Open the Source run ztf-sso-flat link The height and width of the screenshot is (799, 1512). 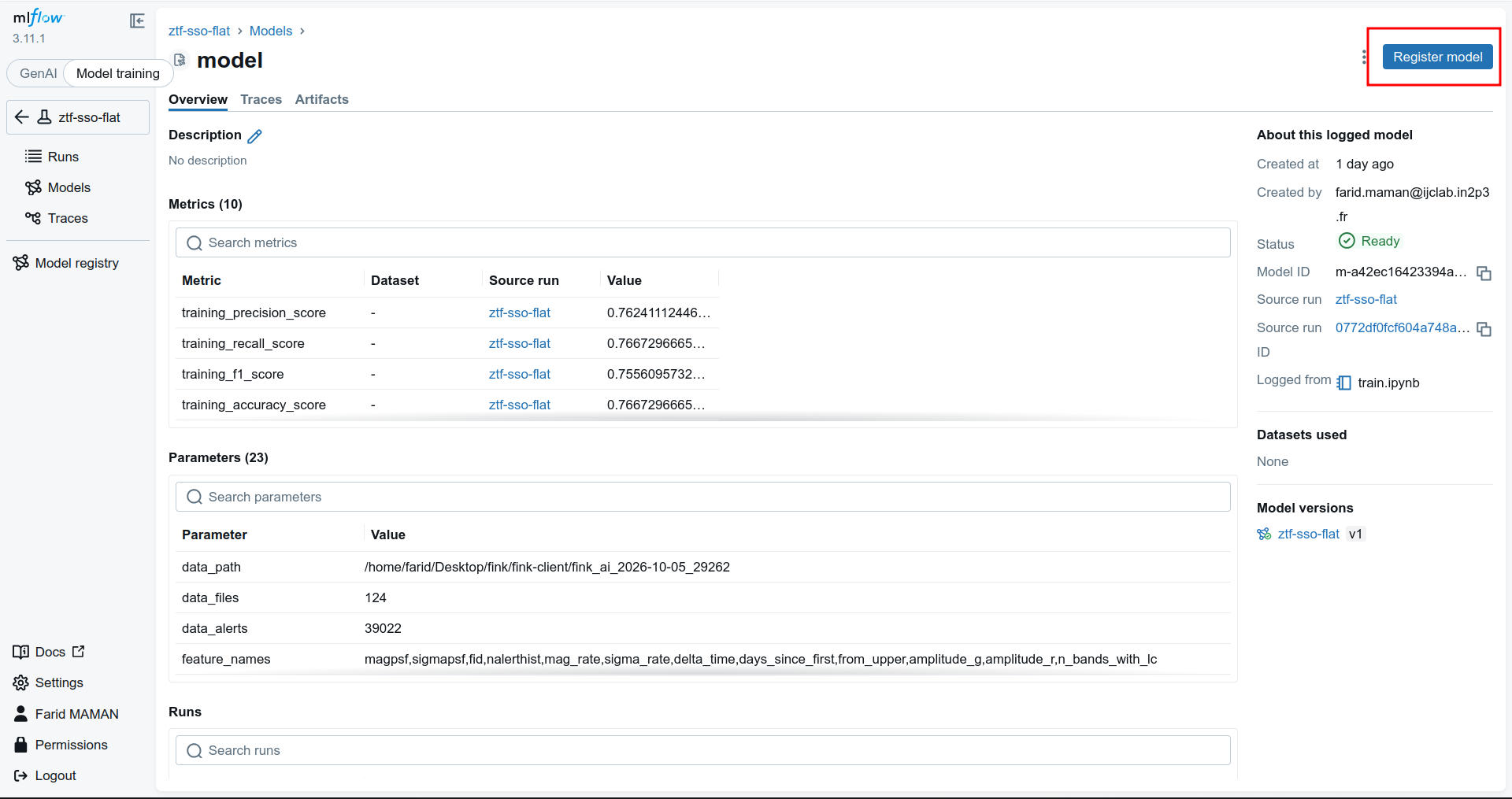pos(1366,299)
